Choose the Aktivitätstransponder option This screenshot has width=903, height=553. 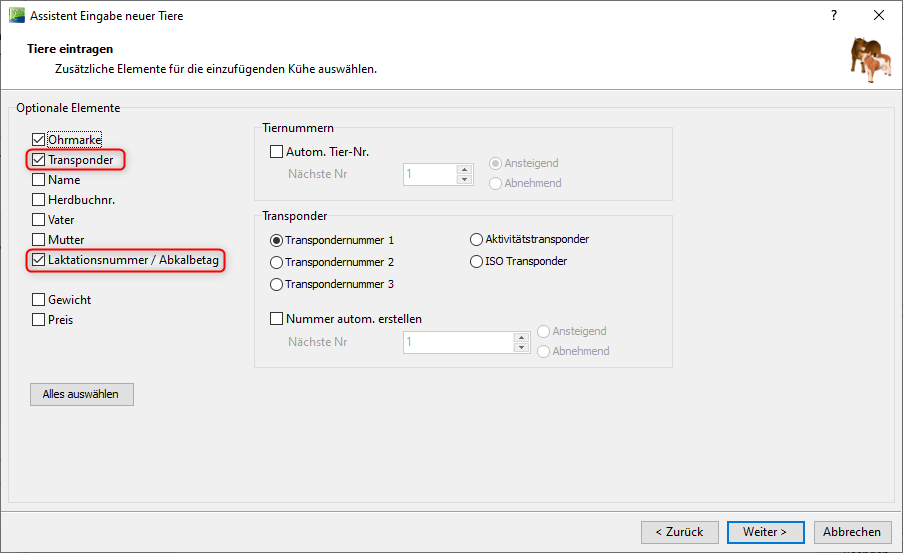tap(477, 240)
